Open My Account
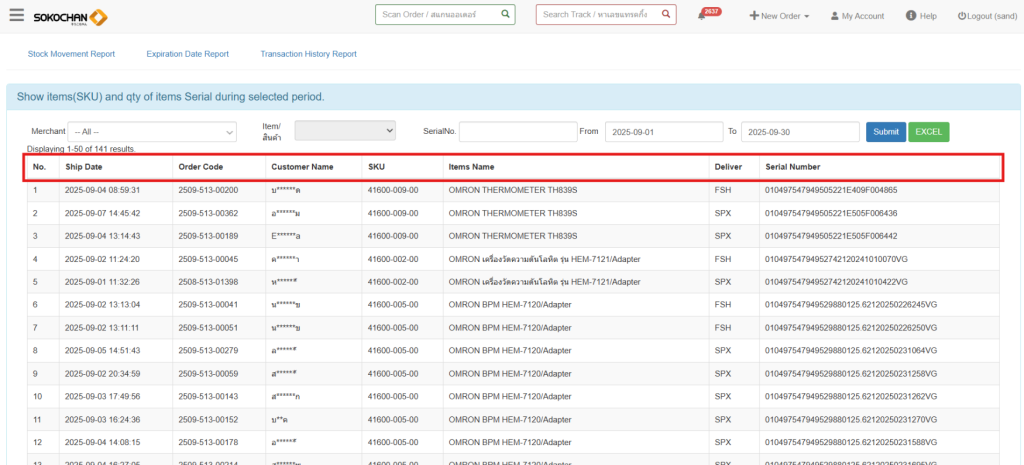This screenshot has width=1024, height=465. 855,16
